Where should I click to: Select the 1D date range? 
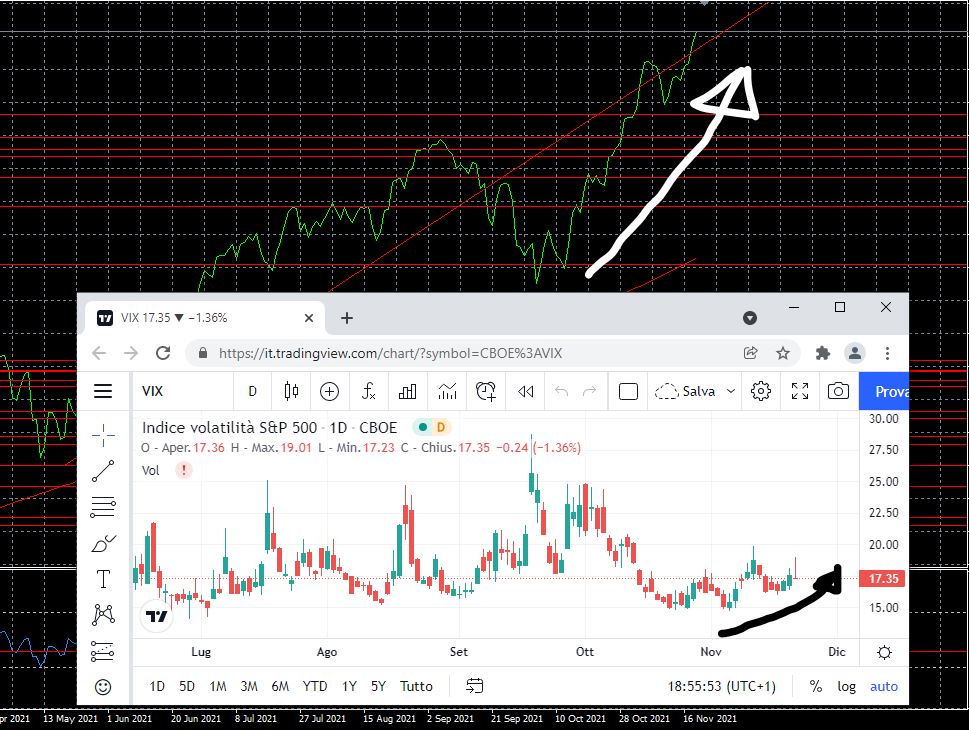(x=157, y=686)
